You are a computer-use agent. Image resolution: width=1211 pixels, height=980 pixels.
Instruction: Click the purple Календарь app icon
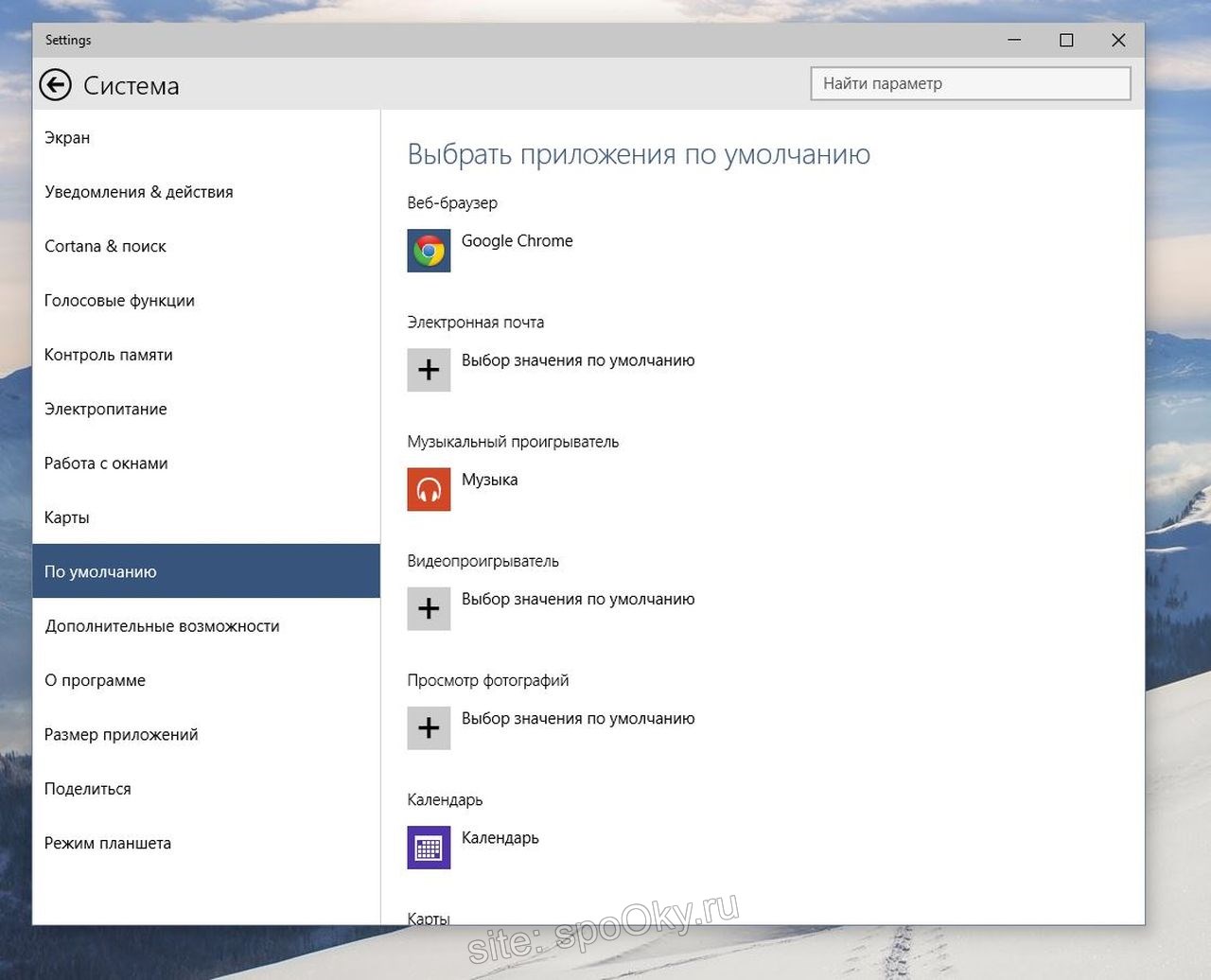click(x=429, y=847)
